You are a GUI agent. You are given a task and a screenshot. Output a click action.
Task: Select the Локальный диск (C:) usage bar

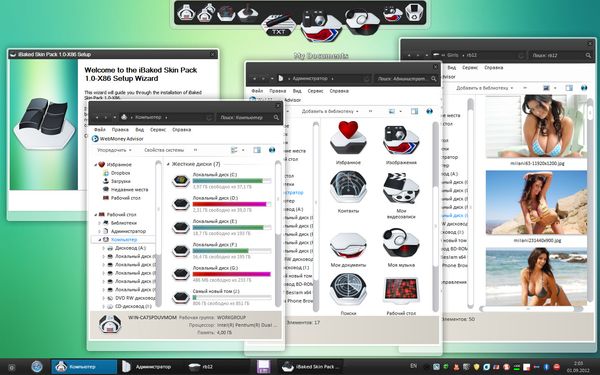coord(232,181)
